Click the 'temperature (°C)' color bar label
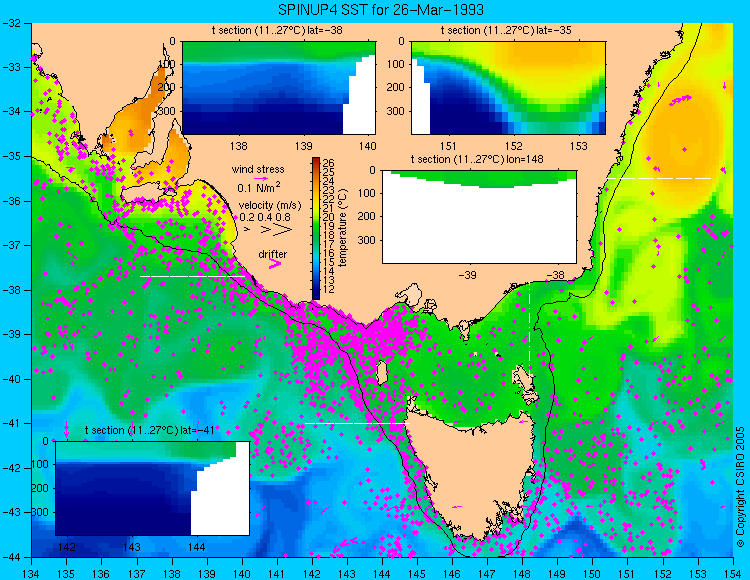The height and width of the screenshot is (580, 750). (342, 228)
